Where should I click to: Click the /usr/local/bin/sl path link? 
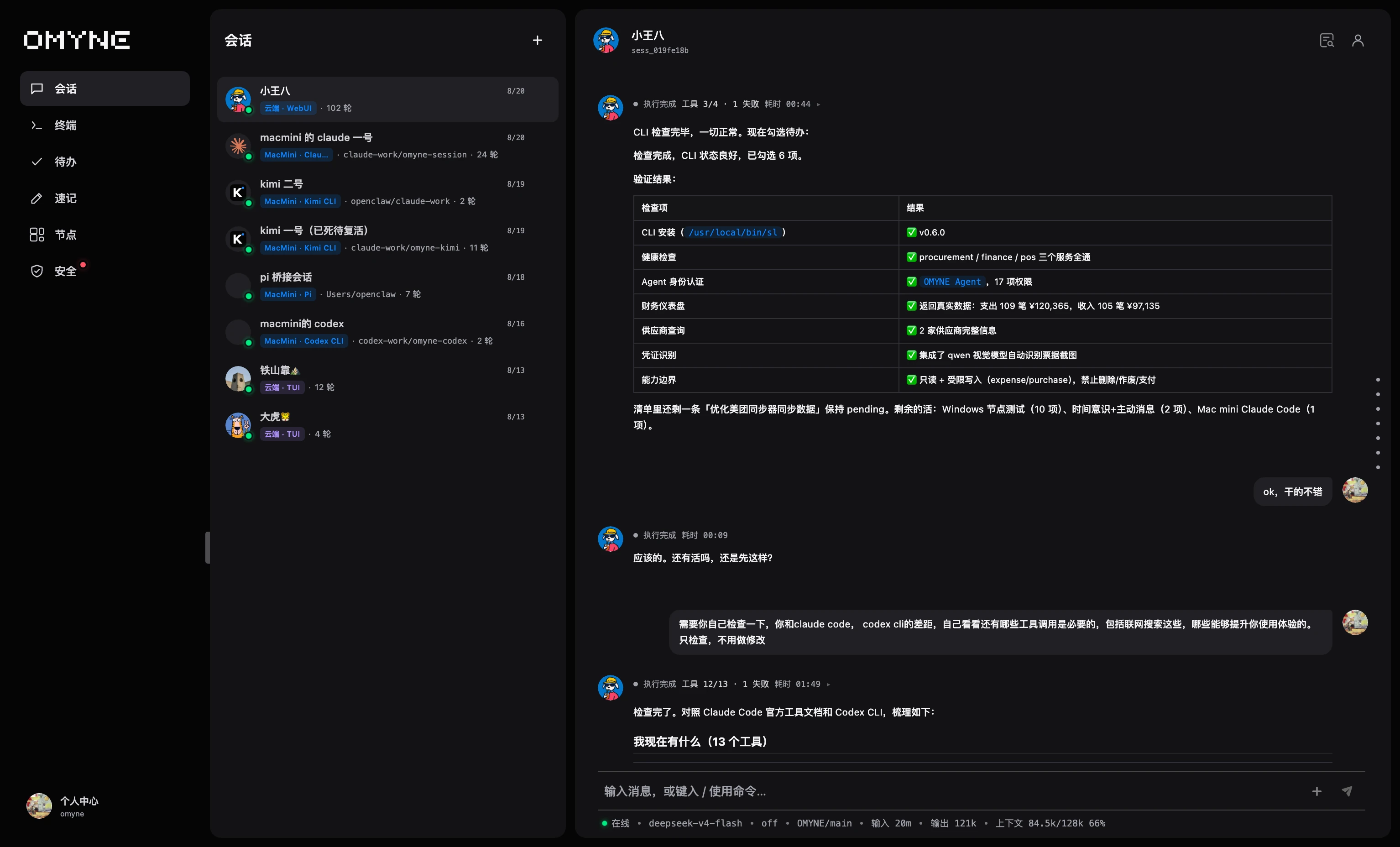tap(732, 232)
